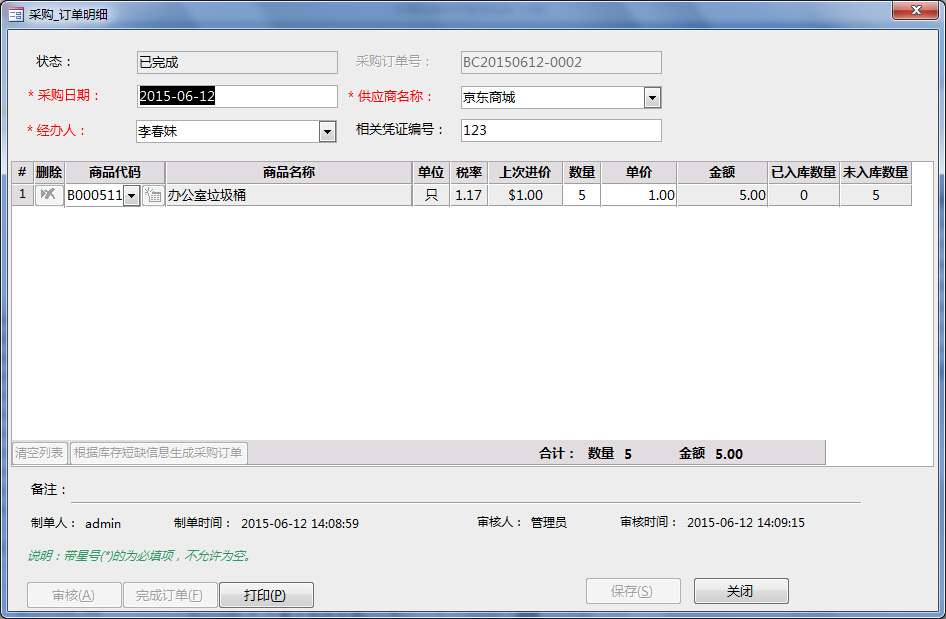Close the 采购_订单明细 window
Viewport: 946px width, 619px height.
915,10
